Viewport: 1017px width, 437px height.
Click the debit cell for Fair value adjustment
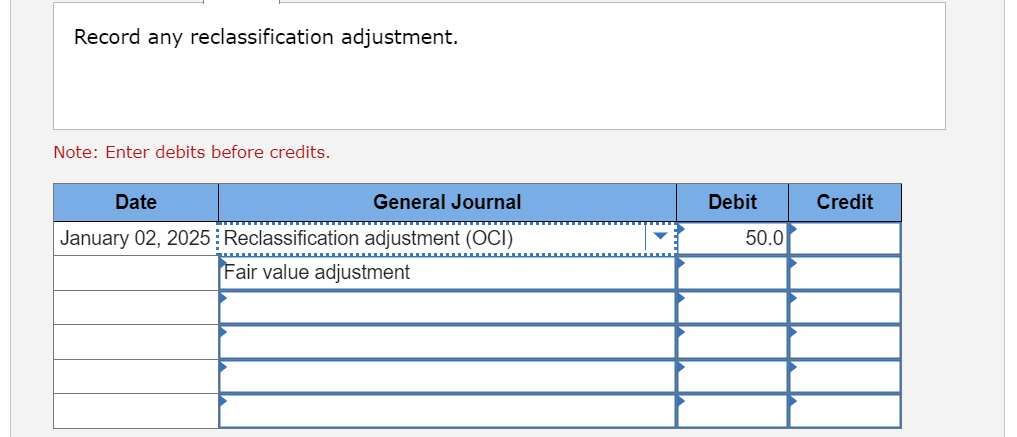pos(732,272)
